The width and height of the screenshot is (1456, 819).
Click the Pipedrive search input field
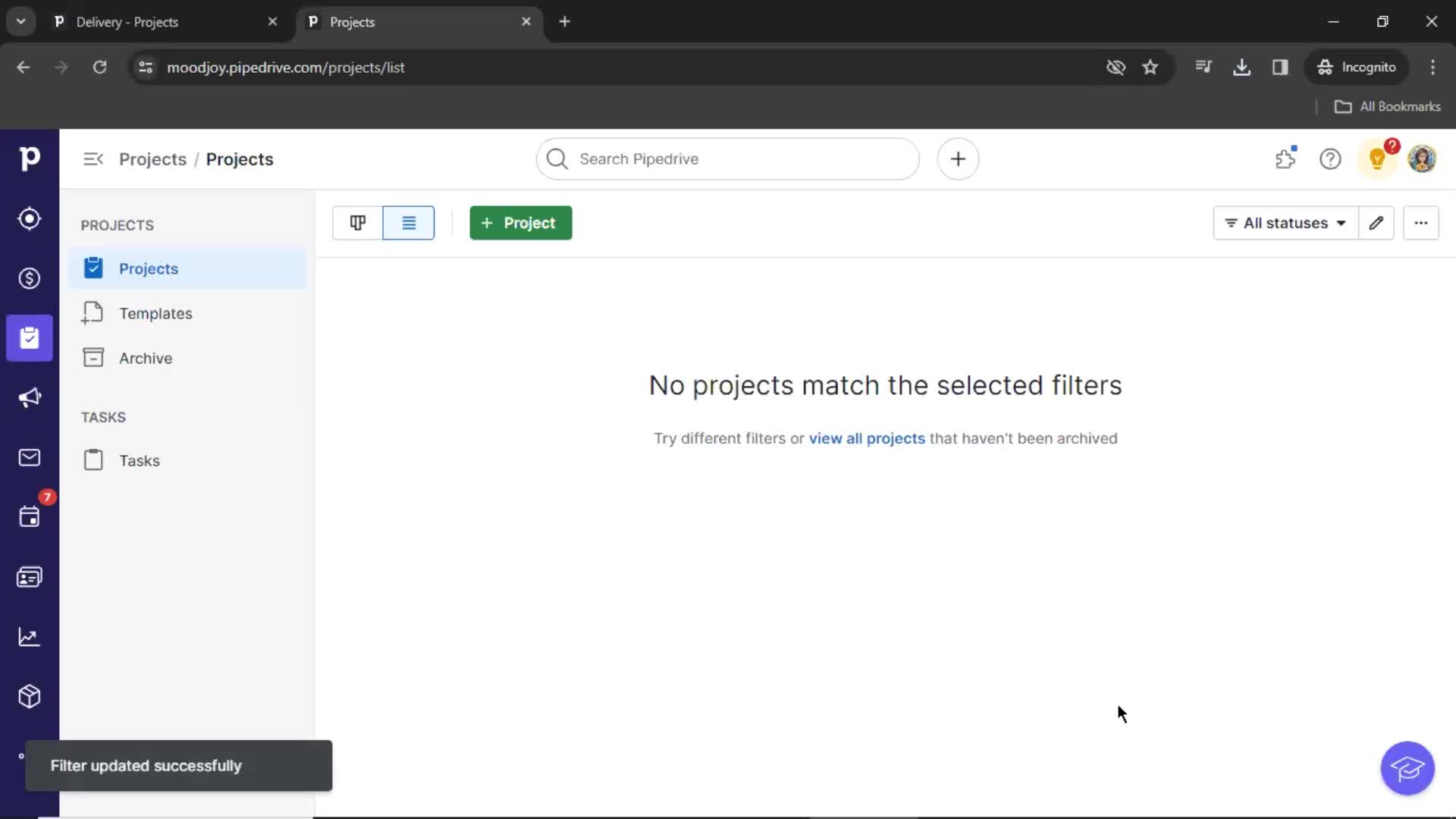point(728,159)
